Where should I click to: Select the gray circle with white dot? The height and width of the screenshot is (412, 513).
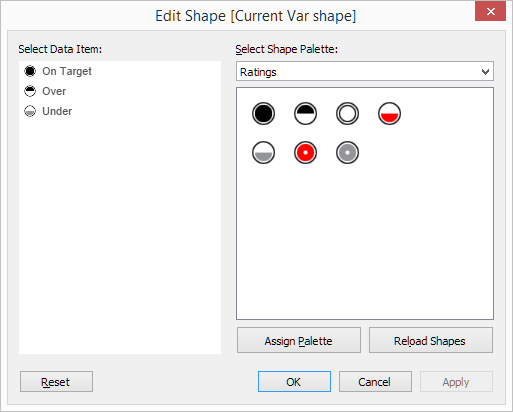[347, 153]
